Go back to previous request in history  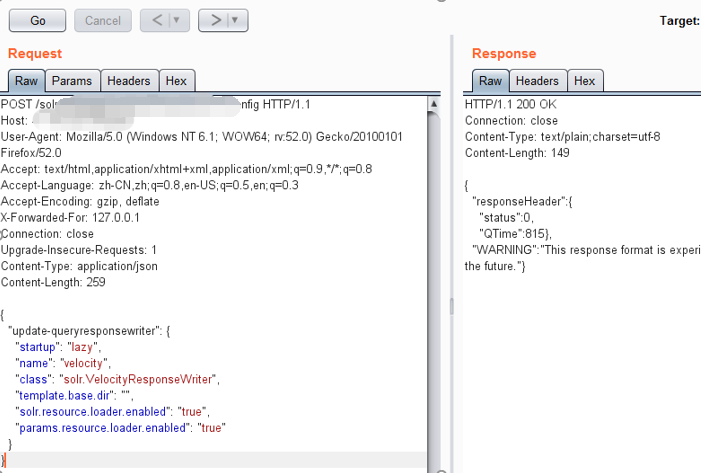click(157, 20)
